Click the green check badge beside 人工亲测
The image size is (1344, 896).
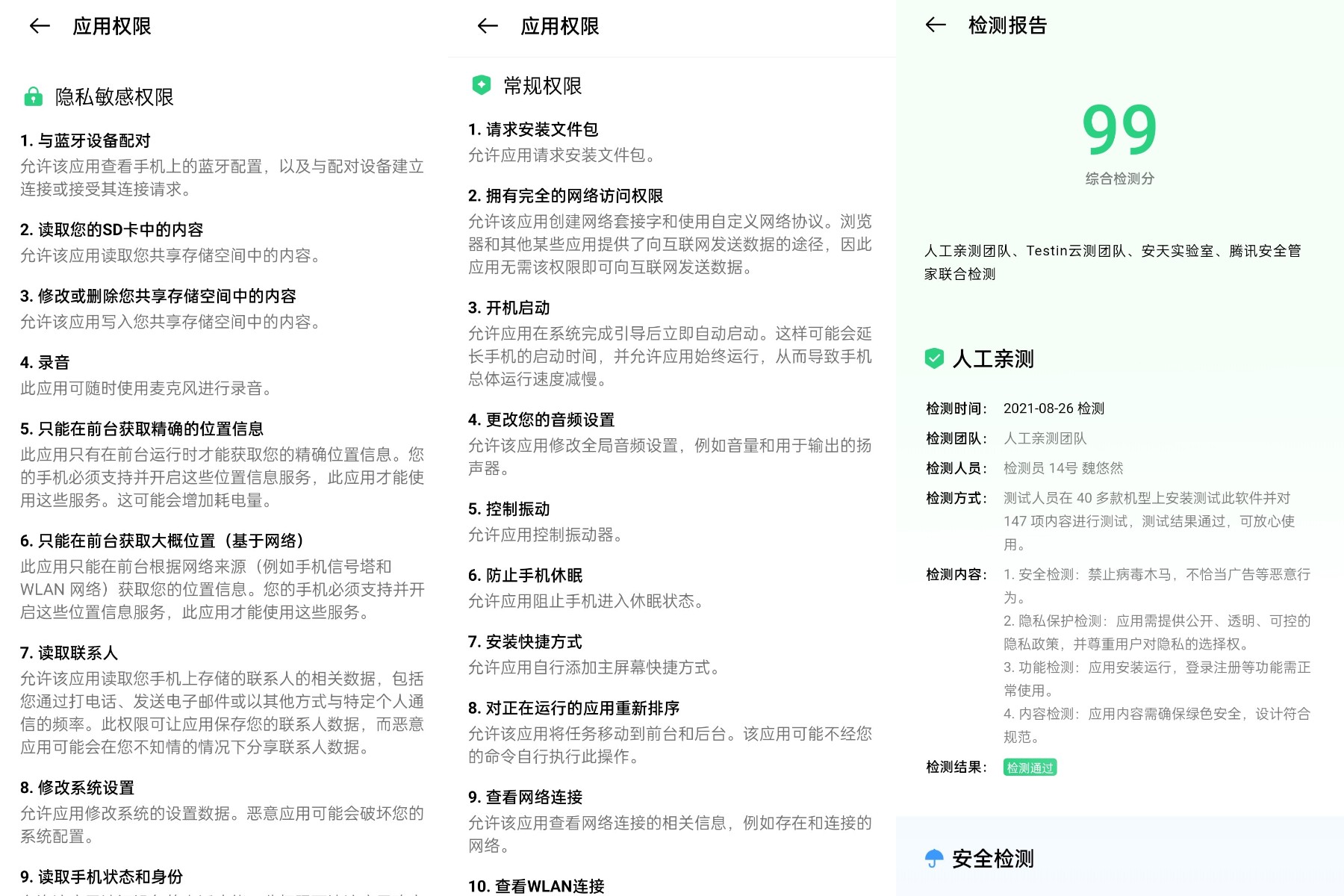pos(934,358)
